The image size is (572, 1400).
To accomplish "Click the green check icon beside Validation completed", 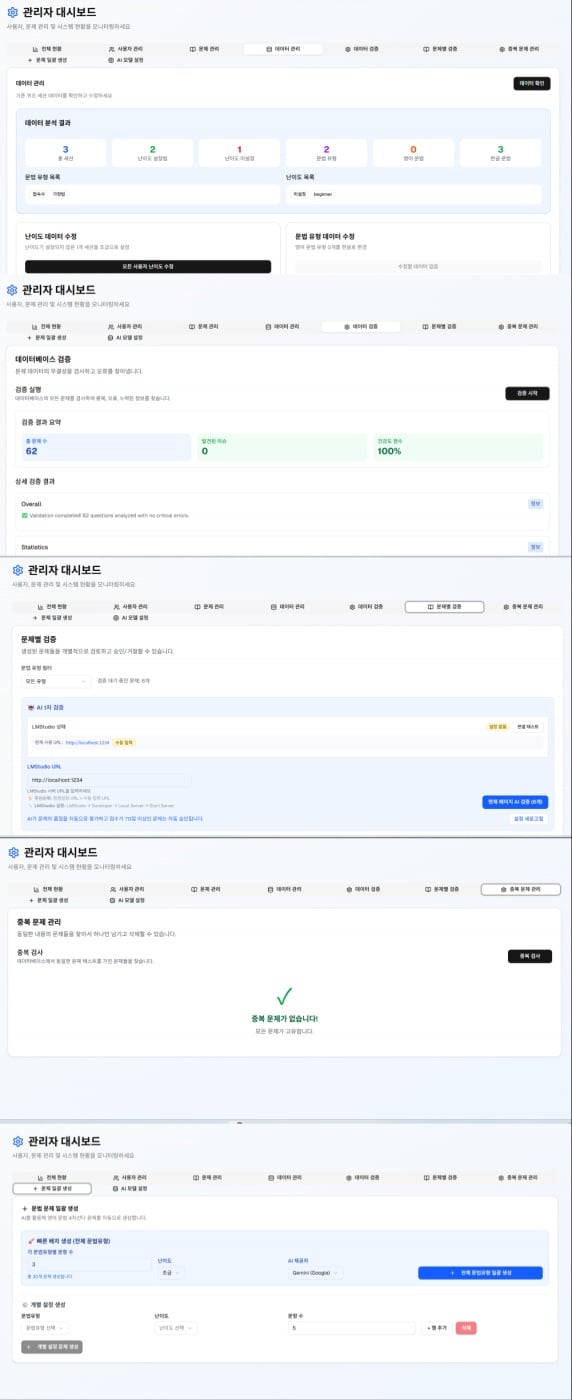I will point(24,515).
